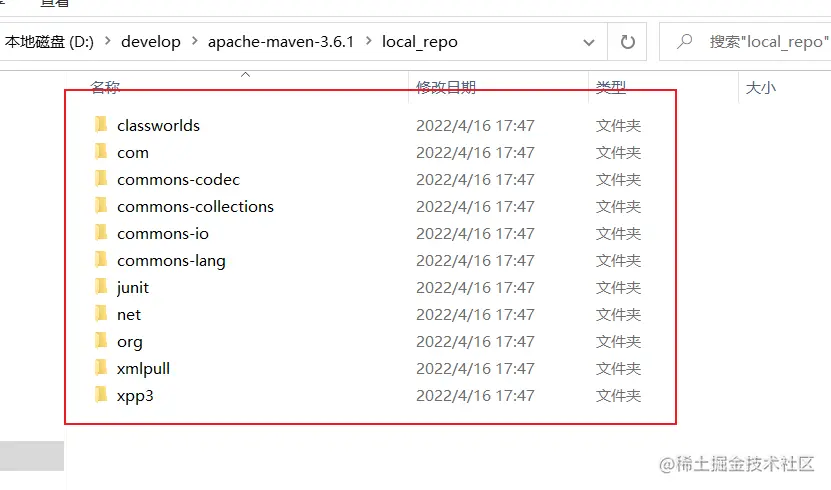Viewport: 831px width, 490px height.
Task: Click the xmlpull folder icon
Action: [x=101, y=368]
